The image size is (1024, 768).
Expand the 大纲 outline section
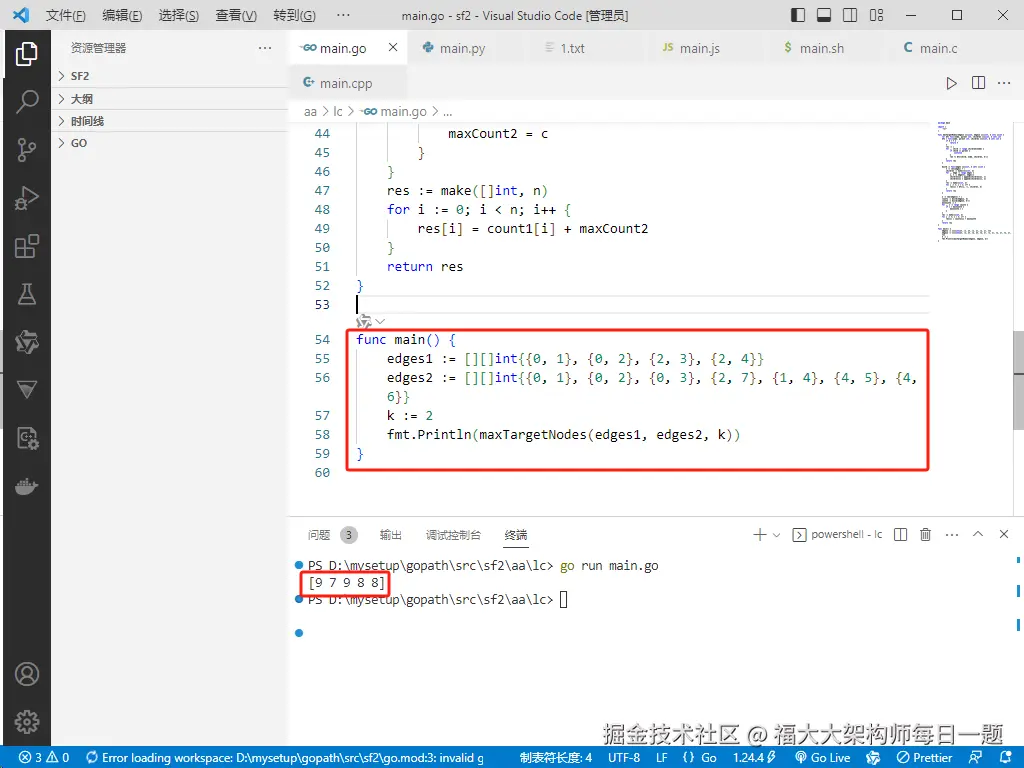pyautogui.click(x=169, y=99)
